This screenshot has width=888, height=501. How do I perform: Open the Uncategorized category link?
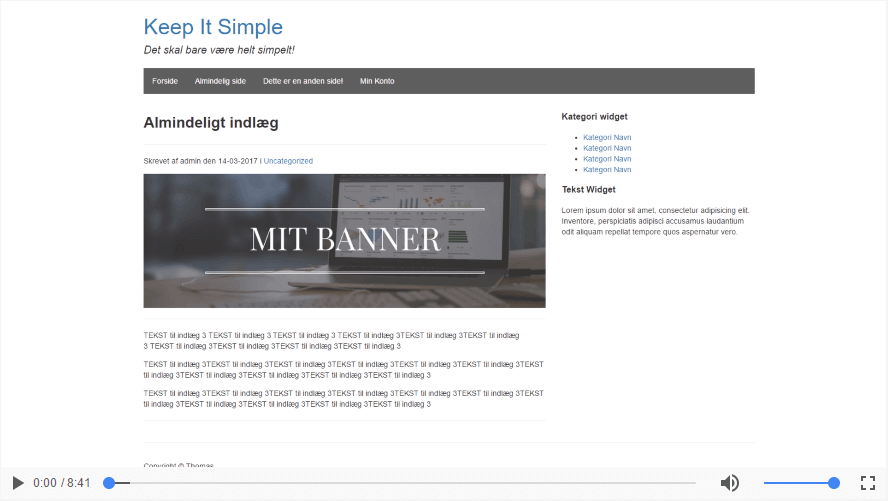[x=288, y=161]
